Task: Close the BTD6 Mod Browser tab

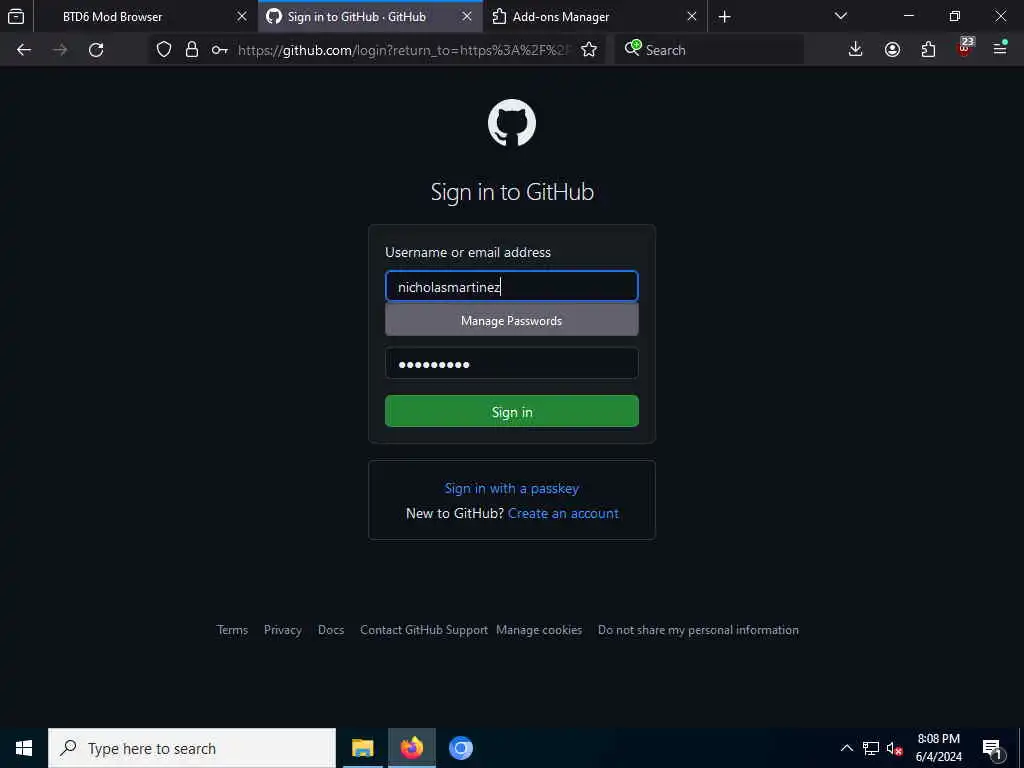Action: (242, 17)
